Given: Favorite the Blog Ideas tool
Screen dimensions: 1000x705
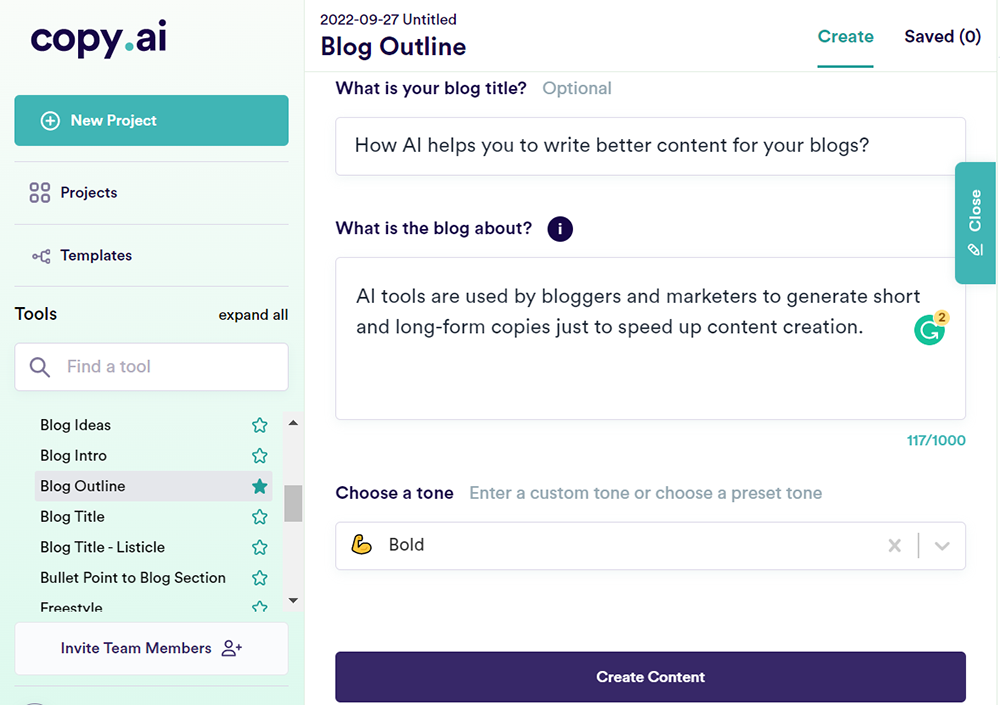Looking at the screenshot, I should [260, 425].
